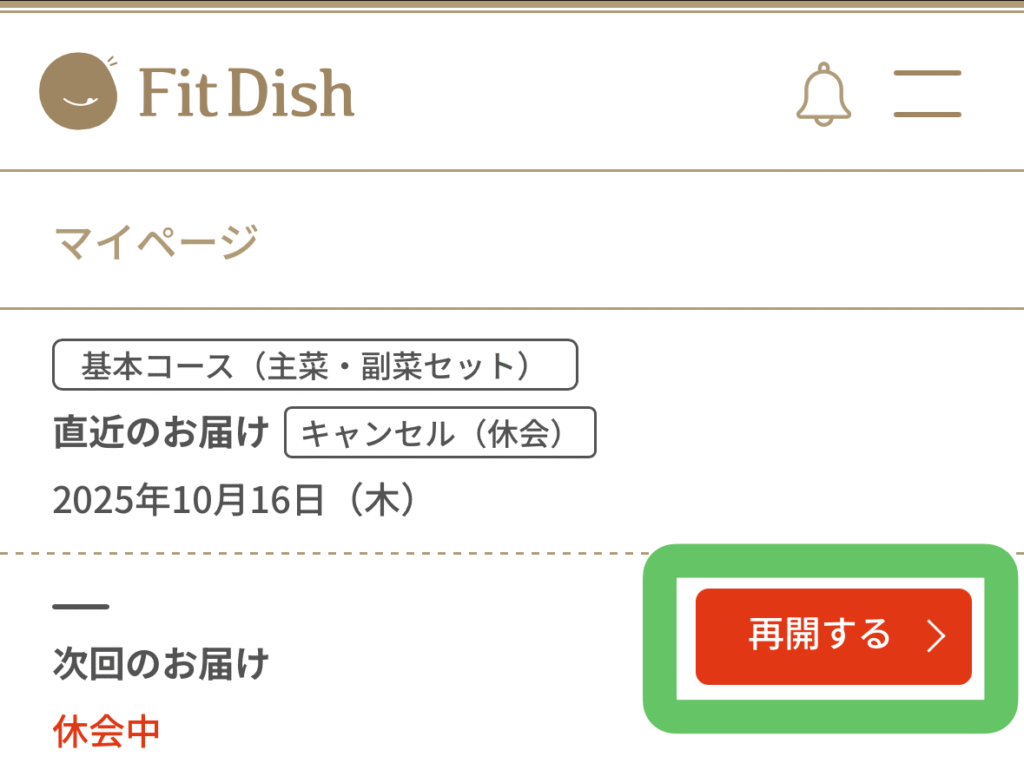Viewport: 1024px width, 770px height.
Task: Click the 基本コース（主菜・副菜セット） tag
Action: click(315, 365)
